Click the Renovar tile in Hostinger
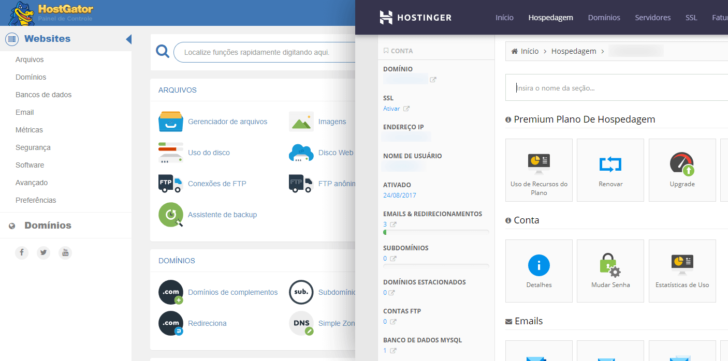The height and width of the screenshot is (361, 728). pyautogui.click(x=610, y=170)
